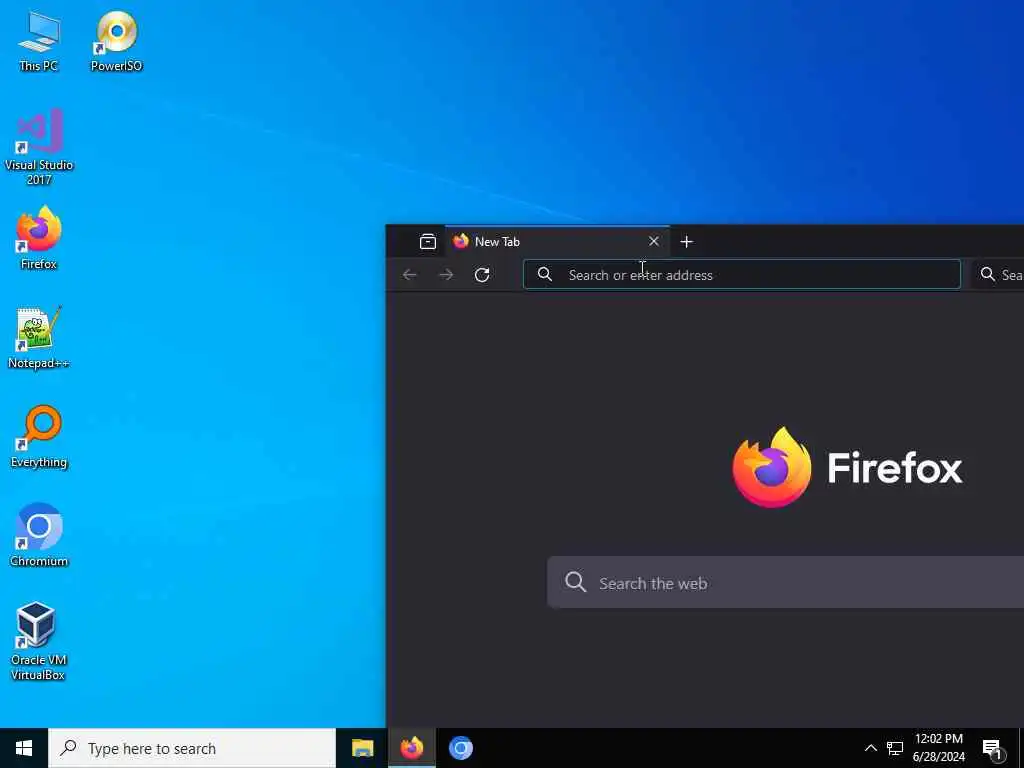Select Oracle VM VirtualBox shortcut

click(x=38, y=641)
